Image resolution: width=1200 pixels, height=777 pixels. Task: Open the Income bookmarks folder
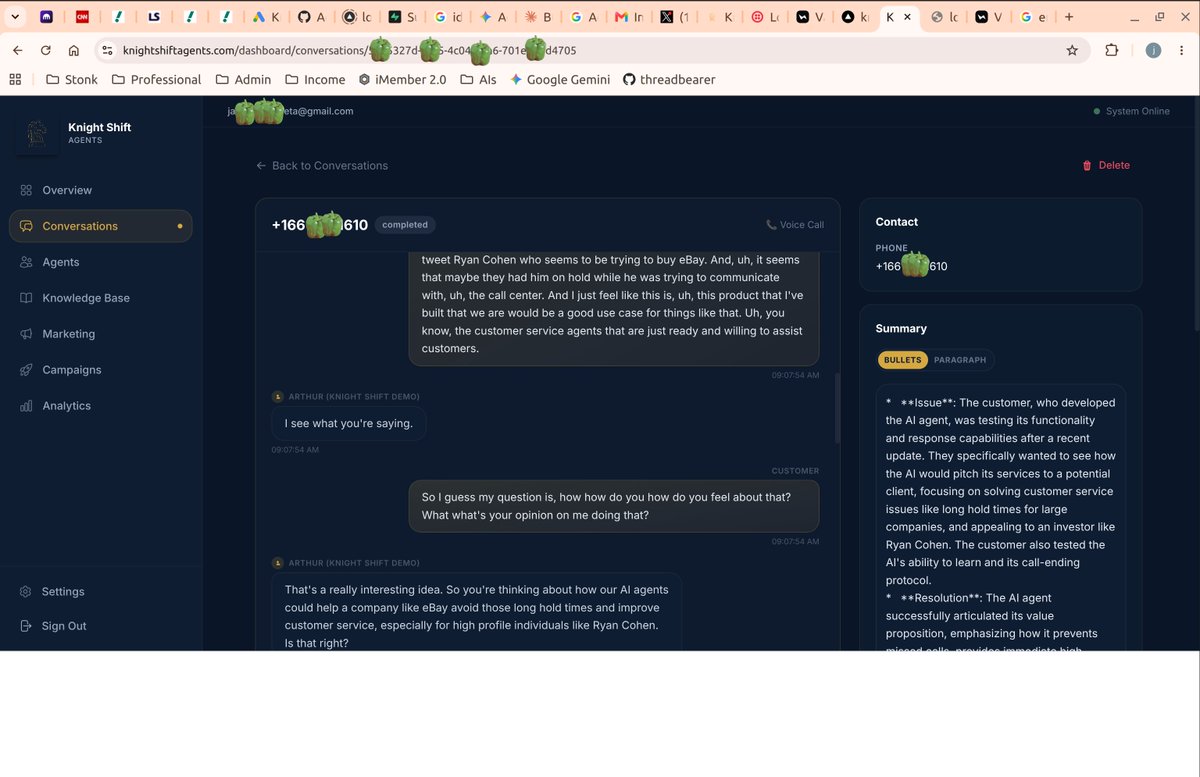click(314, 79)
